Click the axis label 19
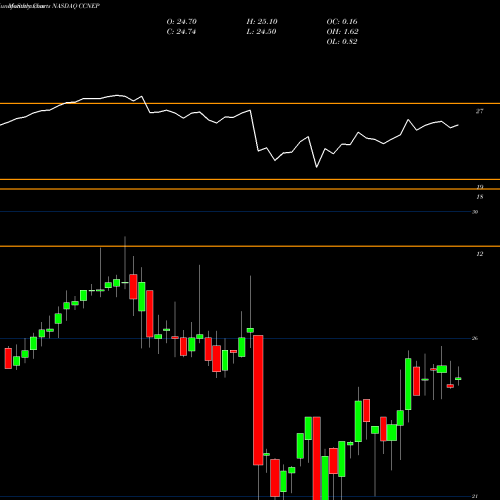This screenshot has height=500, width=500. click(480, 186)
